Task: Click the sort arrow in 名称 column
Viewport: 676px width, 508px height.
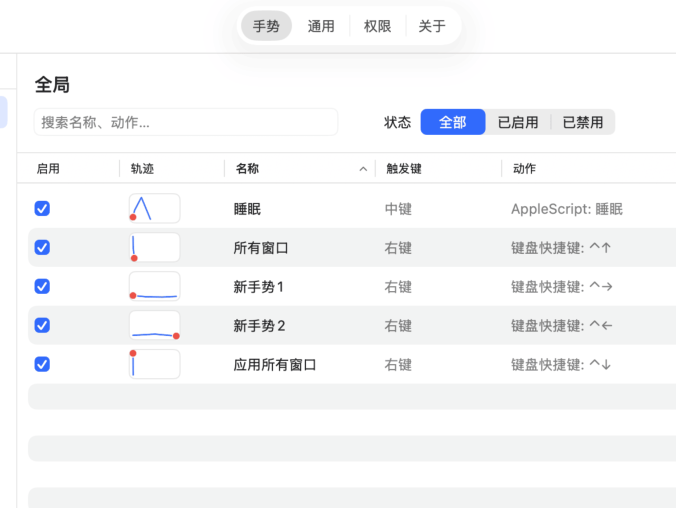Action: (363, 169)
